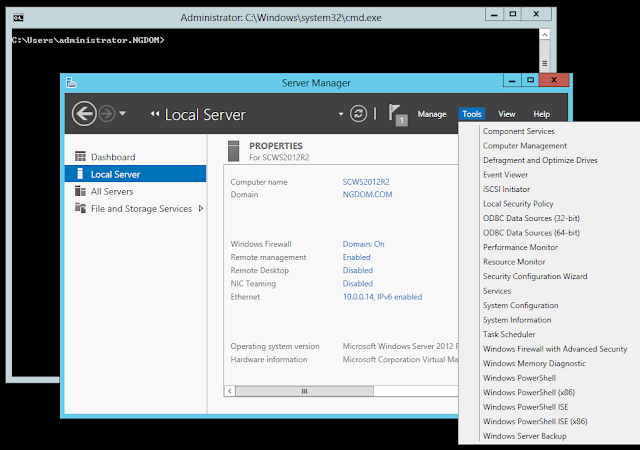Click Remote Desktop Disabled link
The width and height of the screenshot is (640, 450).
tap(358, 270)
